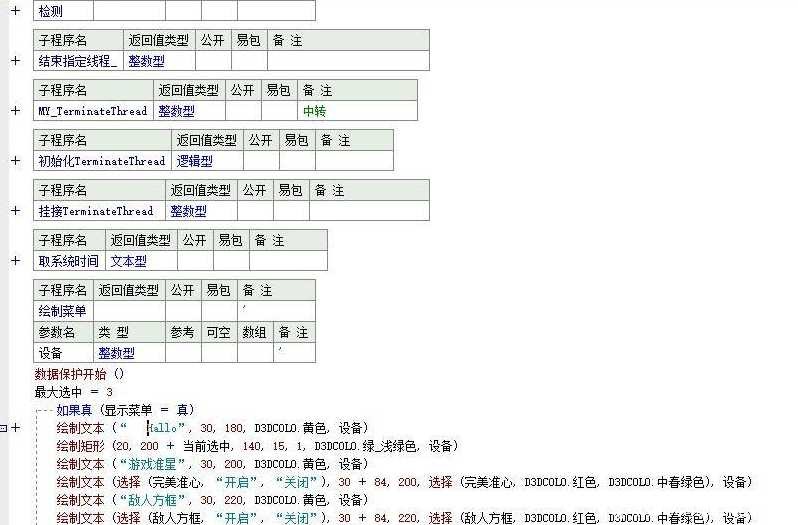798x525 pixels.
Task: Click 子程序名 header above 绘制菜单
Action: (64, 290)
